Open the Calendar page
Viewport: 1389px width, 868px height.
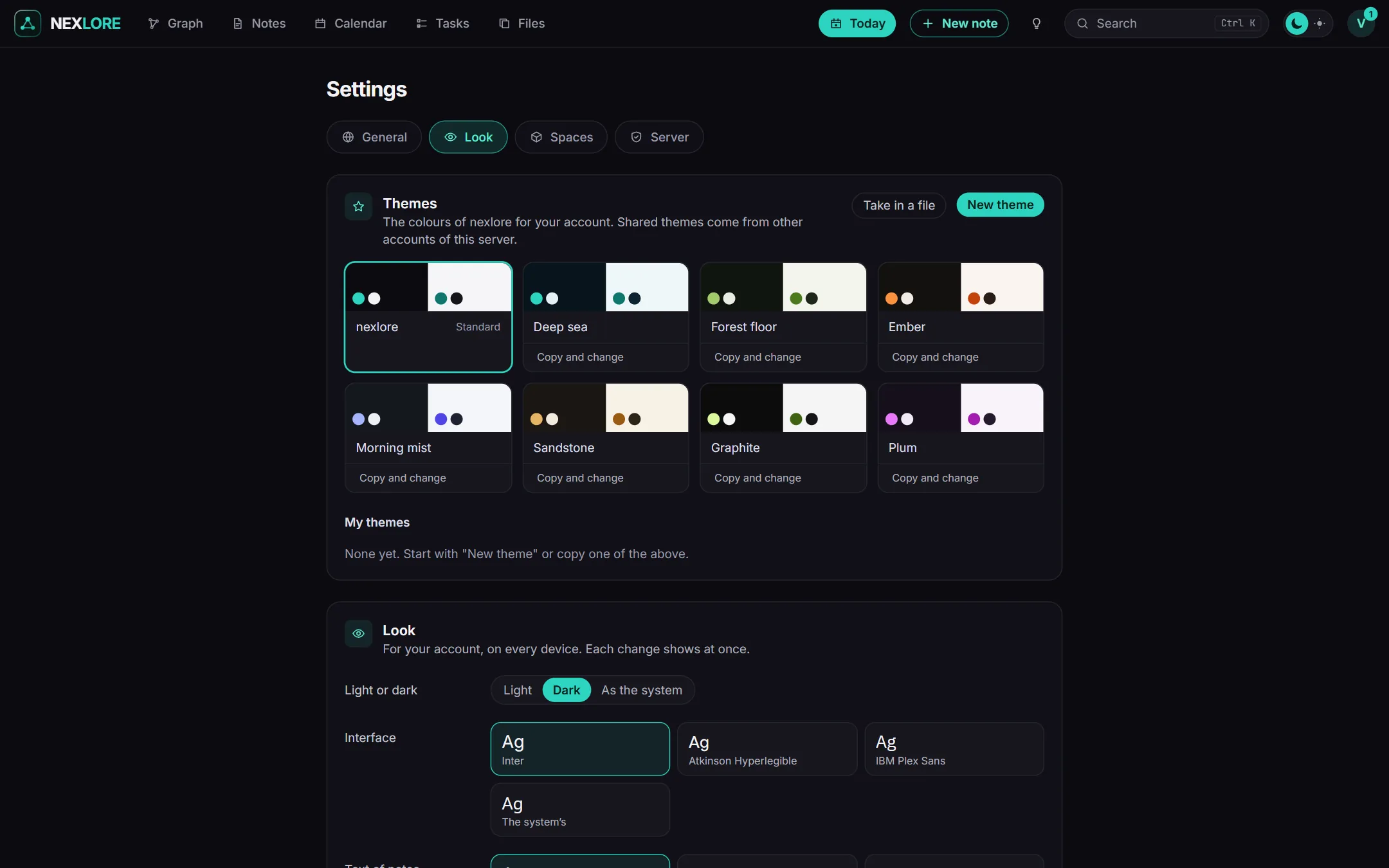coord(350,24)
